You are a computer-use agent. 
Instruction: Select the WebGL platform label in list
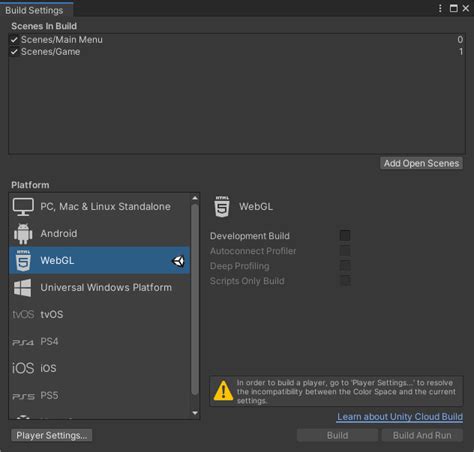57,261
